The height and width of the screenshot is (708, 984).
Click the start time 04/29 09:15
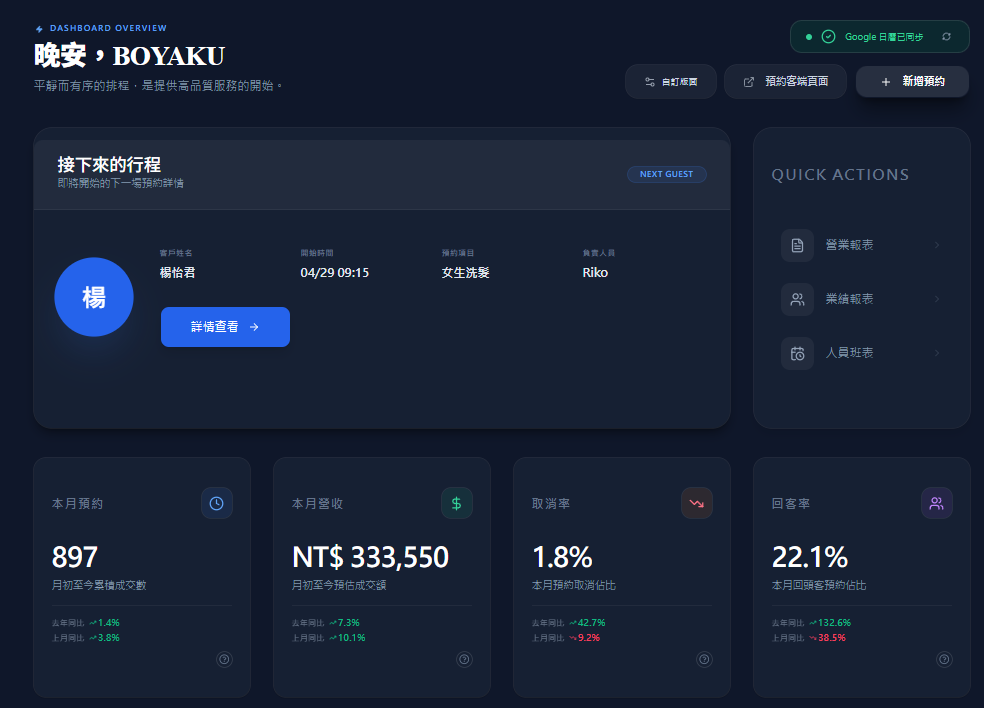(334, 272)
